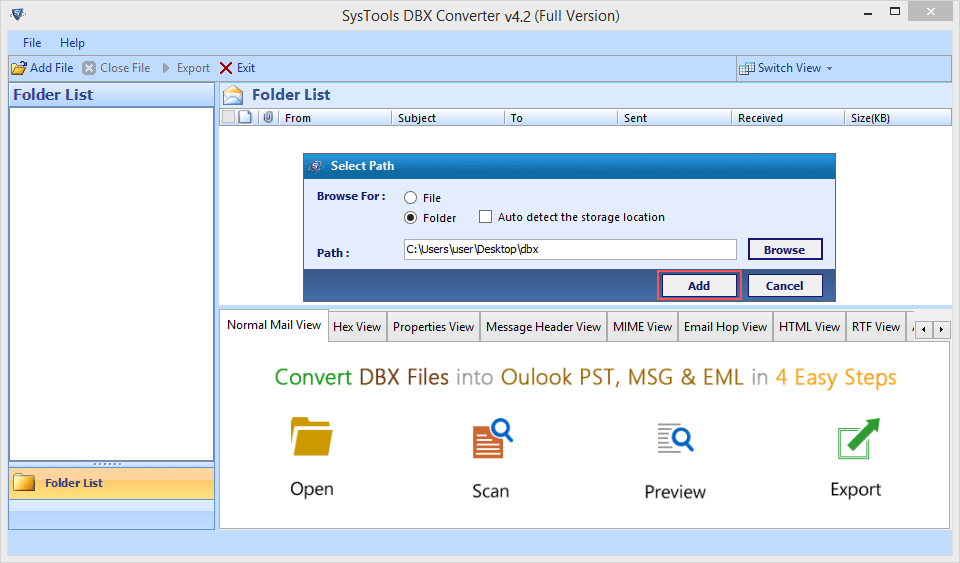This screenshot has height=563, width=960.
Task: Switch to Email Hop View tab
Action: tap(726, 327)
